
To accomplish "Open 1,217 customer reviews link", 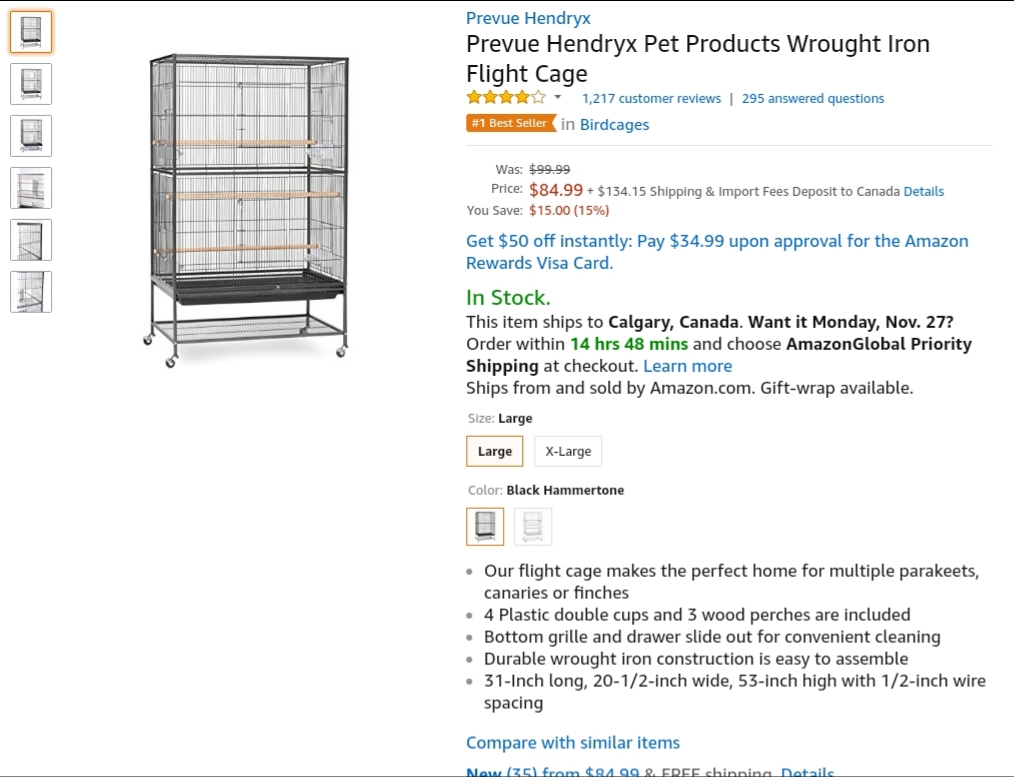I will (x=651, y=98).
